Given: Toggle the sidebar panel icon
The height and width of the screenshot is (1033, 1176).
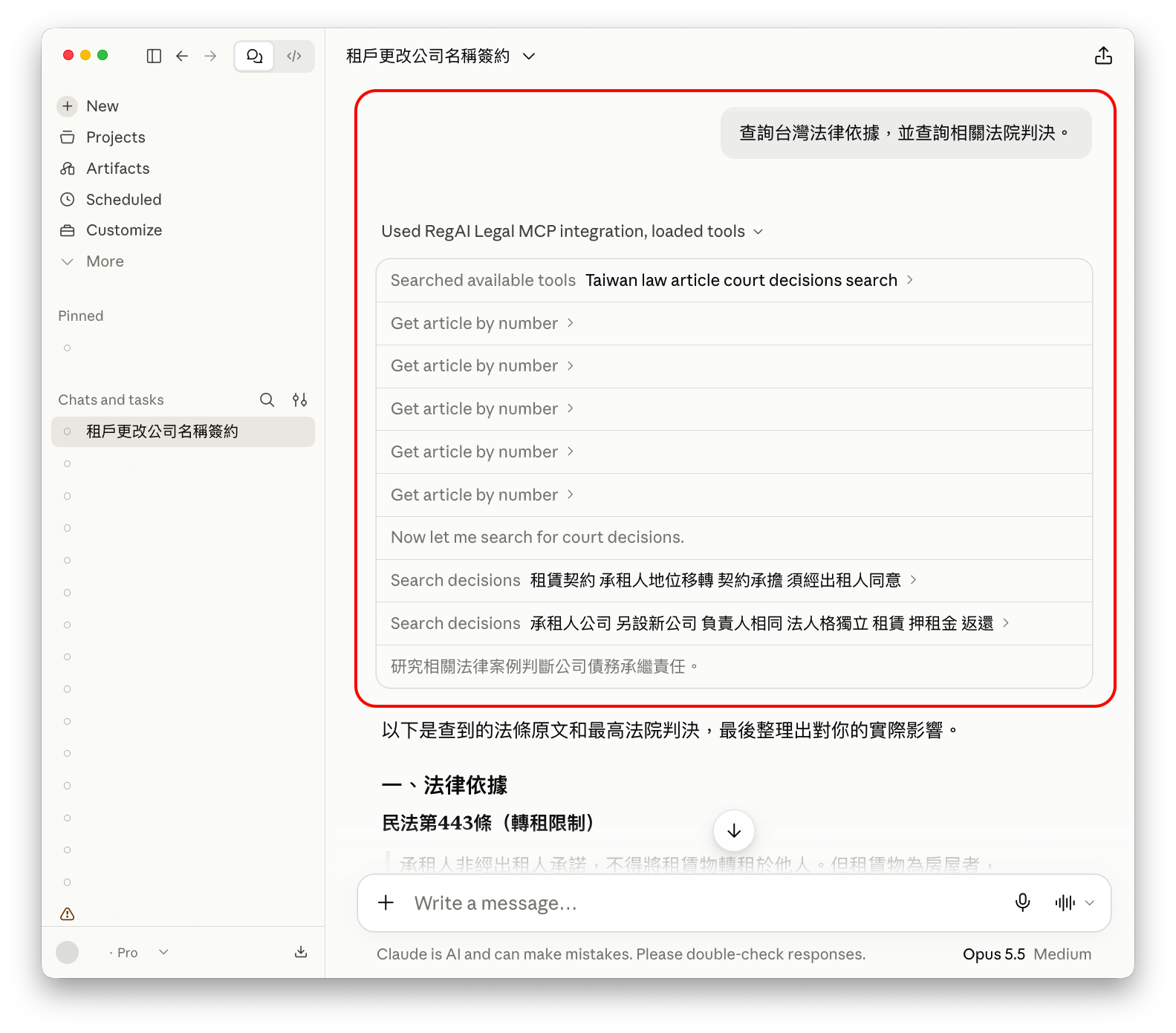Looking at the screenshot, I should coord(154,56).
